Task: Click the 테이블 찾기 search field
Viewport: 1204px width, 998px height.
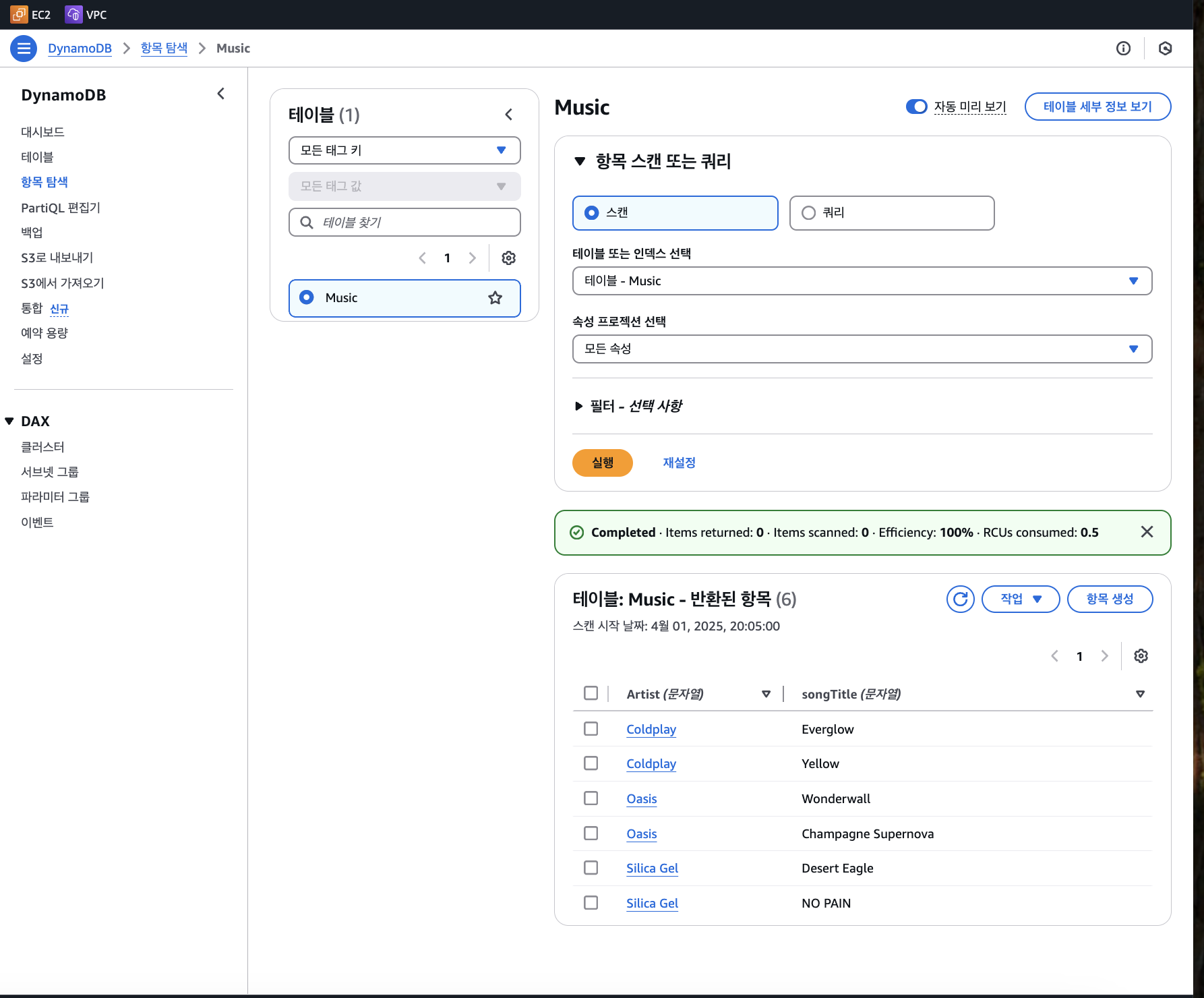Action: (x=404, y=223)
